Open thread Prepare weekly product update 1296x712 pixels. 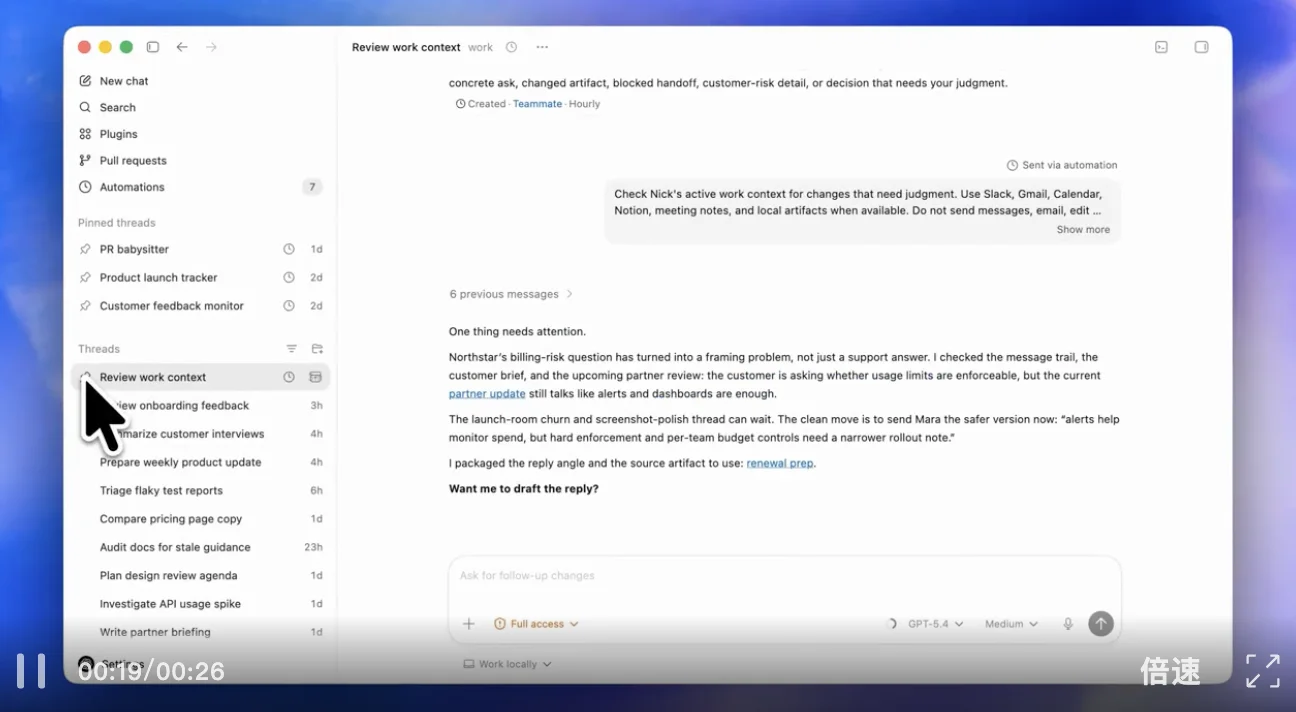[180, 462]
